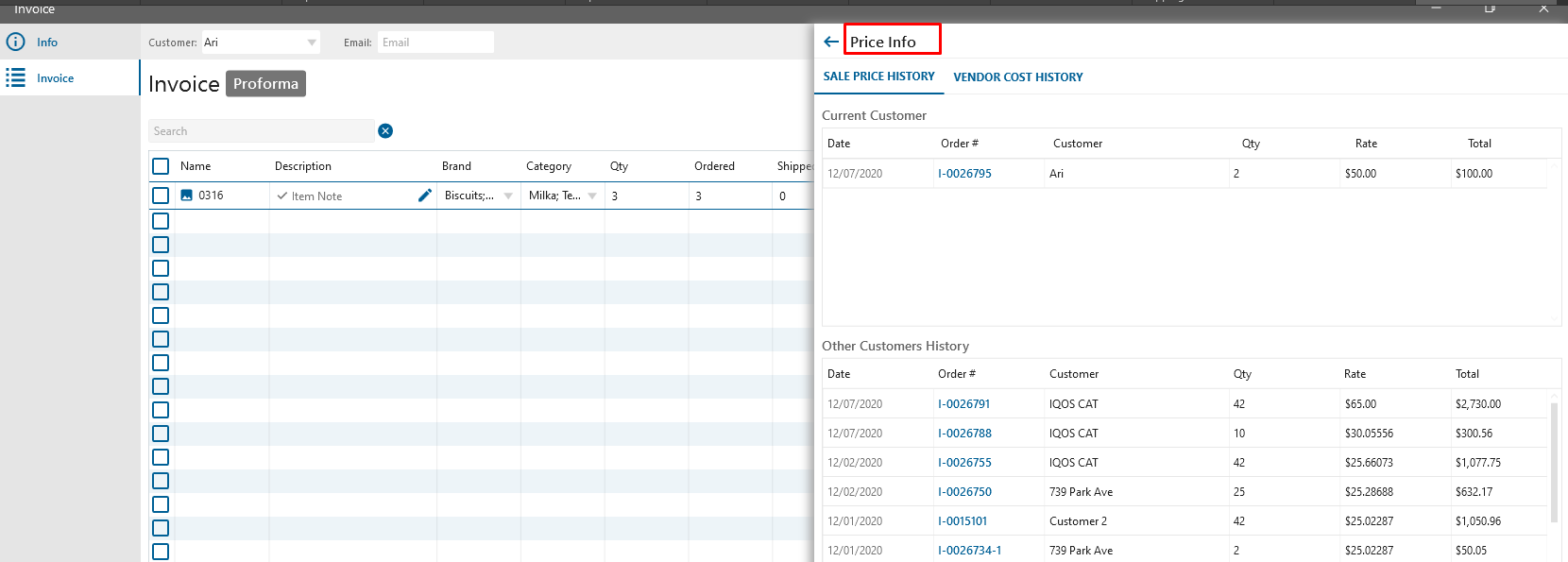Click the Proforma badge next to Invoice
This screenshot has height=562, width=1568.
click(x=265, y=84)
